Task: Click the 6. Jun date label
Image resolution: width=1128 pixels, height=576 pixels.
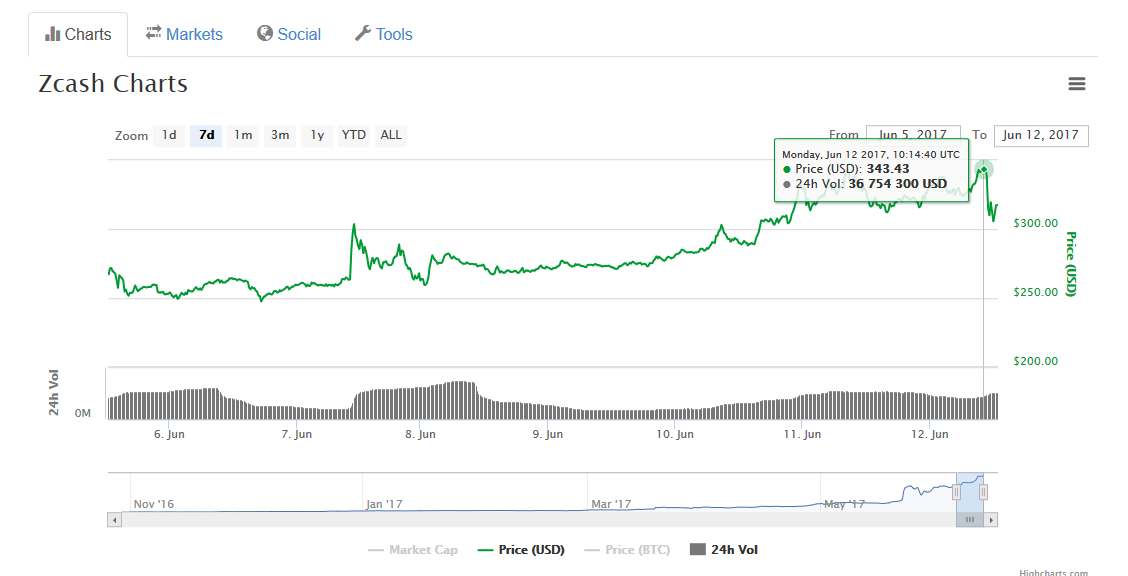Action: pyautogui.click(x=169, y=434)
